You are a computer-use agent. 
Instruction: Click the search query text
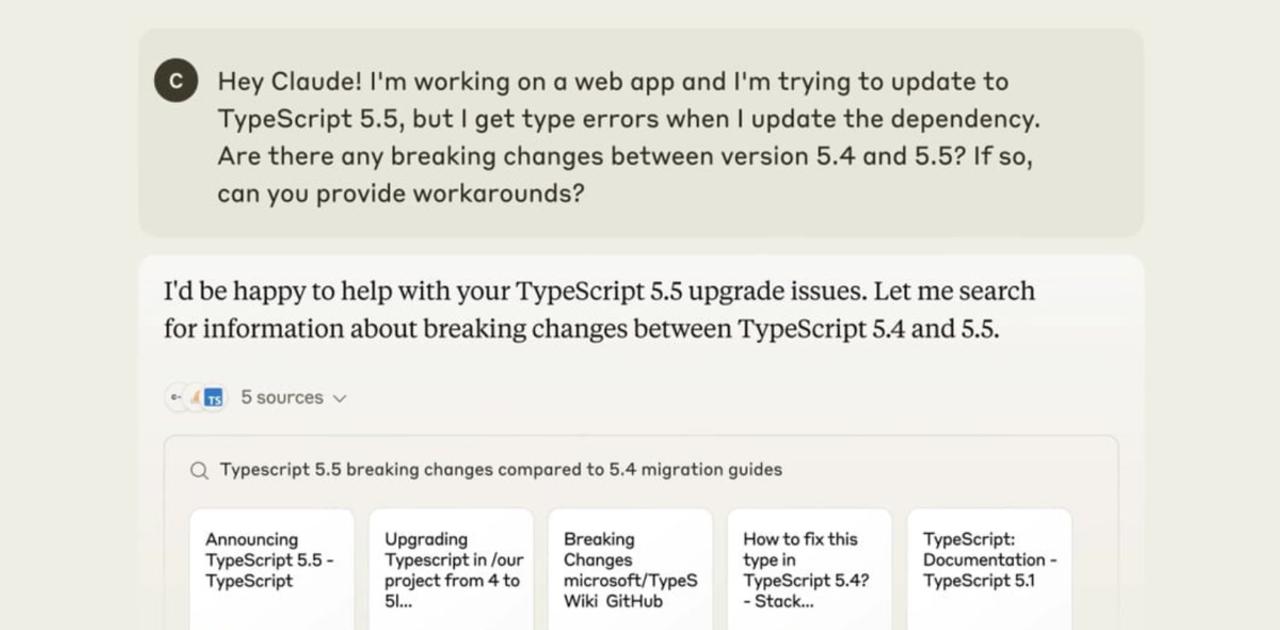coord(501,470)
